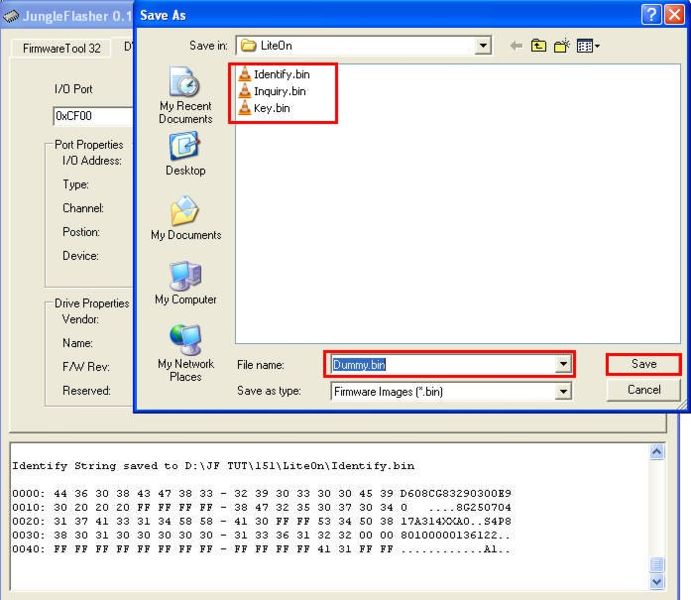Click the Inquiry.bin VLC cone icon

pos(245,91)
